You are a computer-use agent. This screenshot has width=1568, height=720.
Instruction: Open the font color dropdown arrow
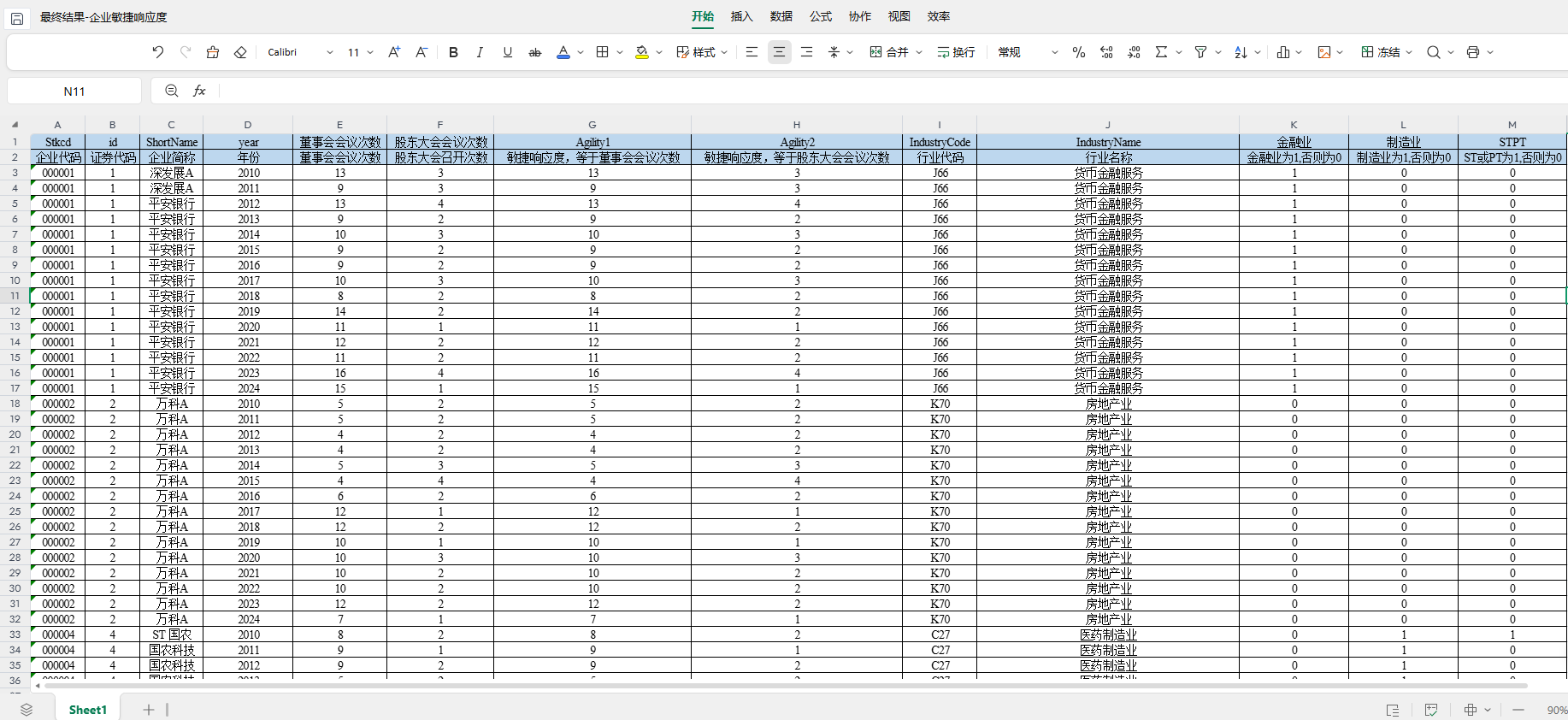pos(581,52)
